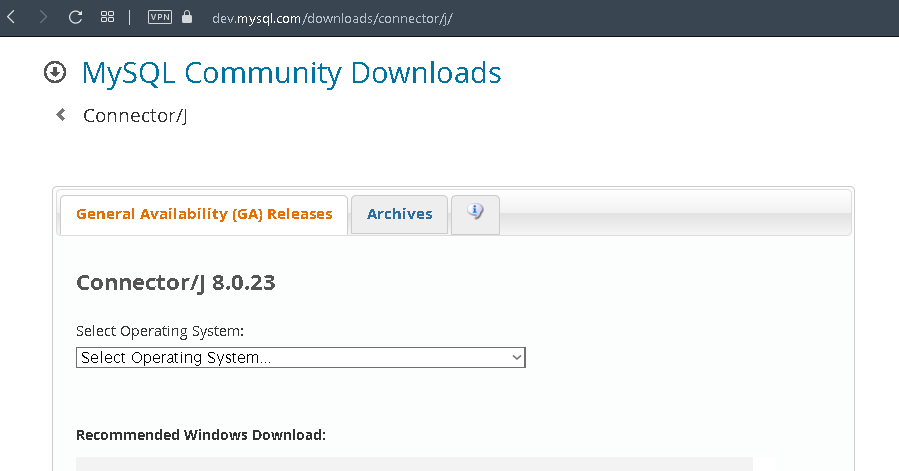Switch to General Availability (GA) Releases tab

(204, 215)
